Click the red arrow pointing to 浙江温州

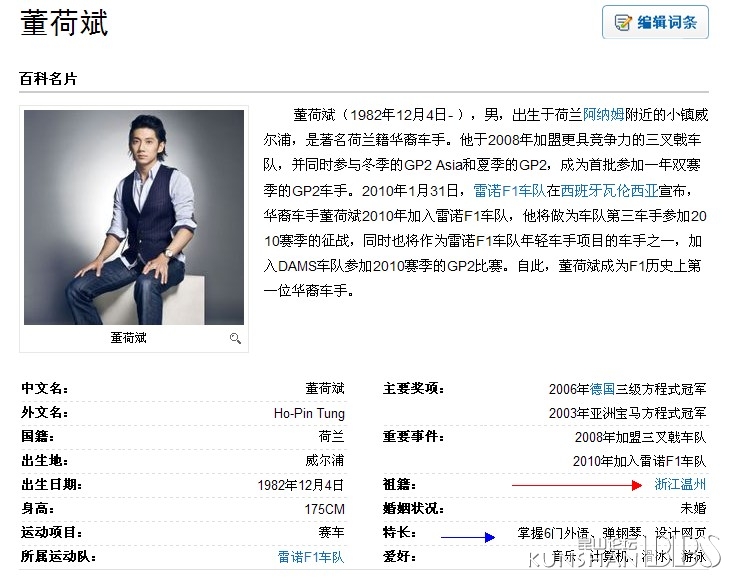pos(577,485)
